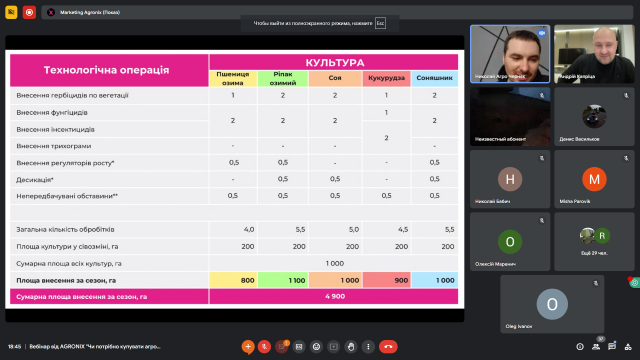This screenshot has width=640, height=360.
Task: Click the Вебінар від AGRONIX meeting title
Action: [95, 347]
